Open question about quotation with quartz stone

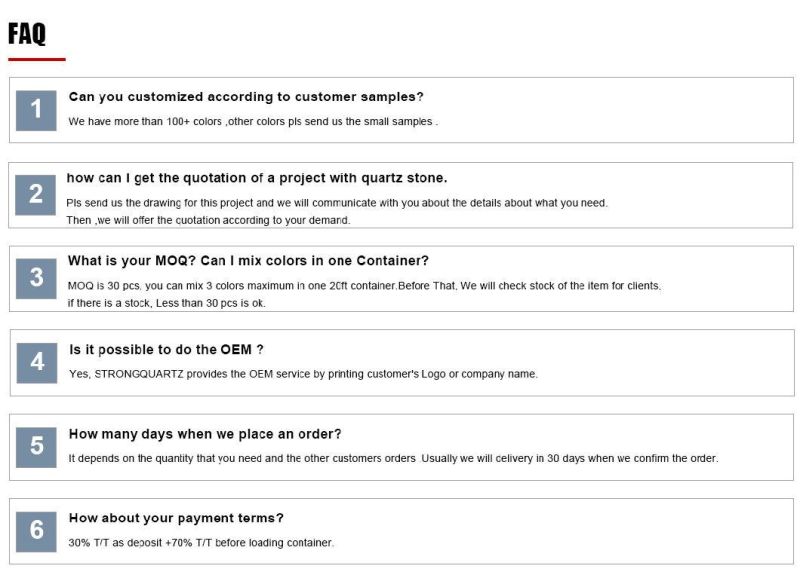point(257,178)
